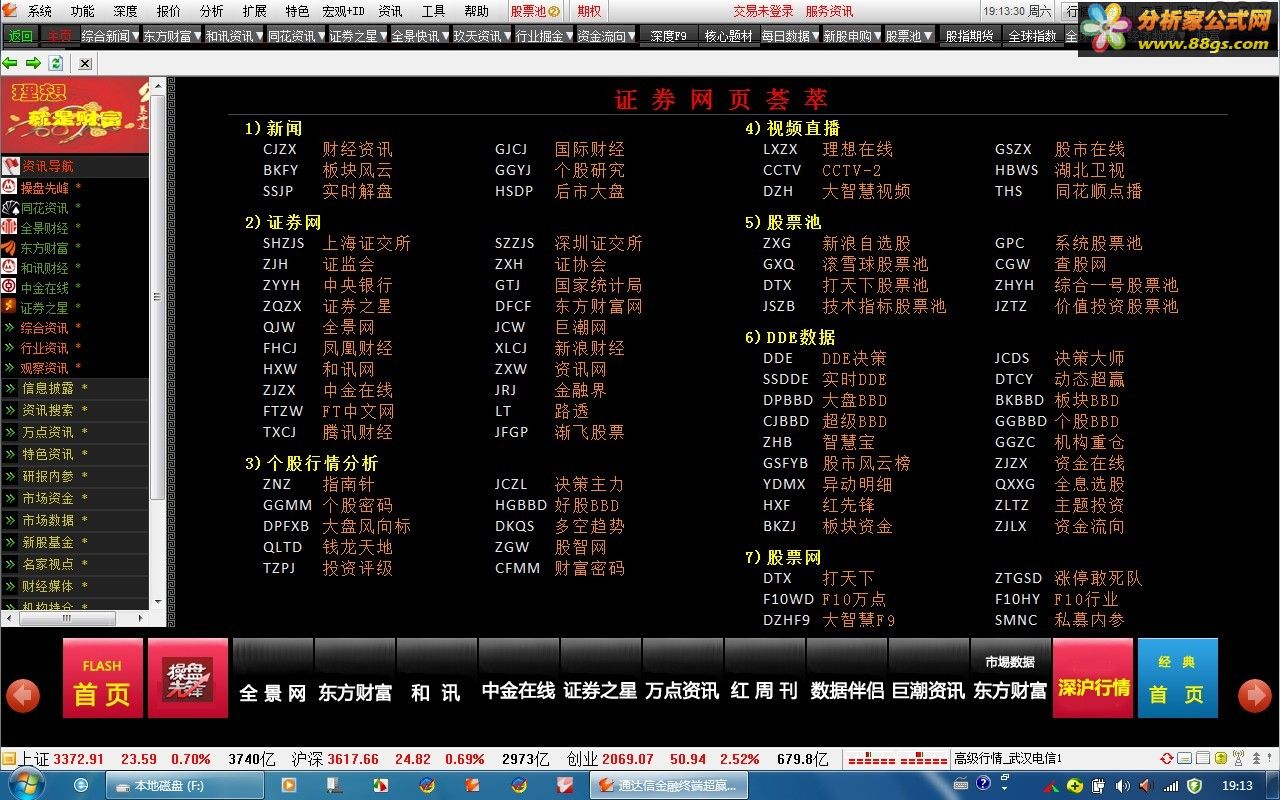Open Windows Start button

[x=25, y=785]
